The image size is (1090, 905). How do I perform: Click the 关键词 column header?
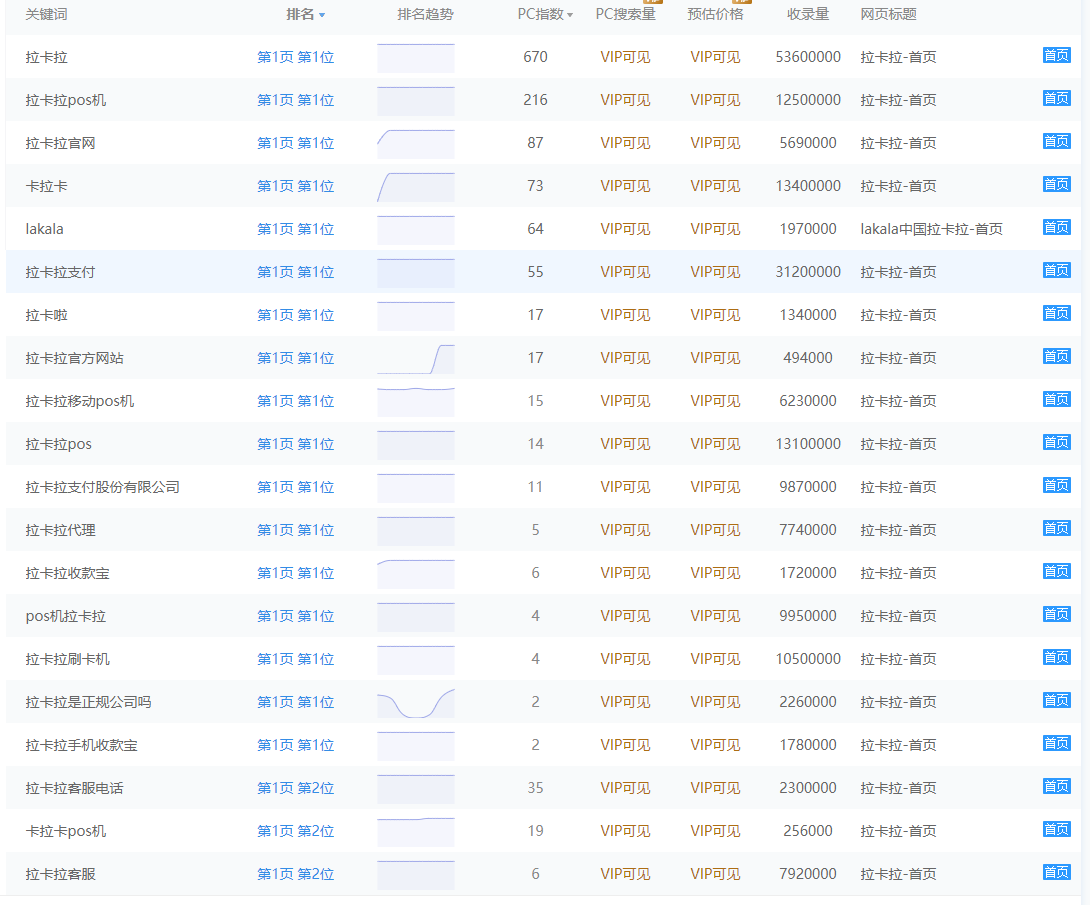[47, 14]
